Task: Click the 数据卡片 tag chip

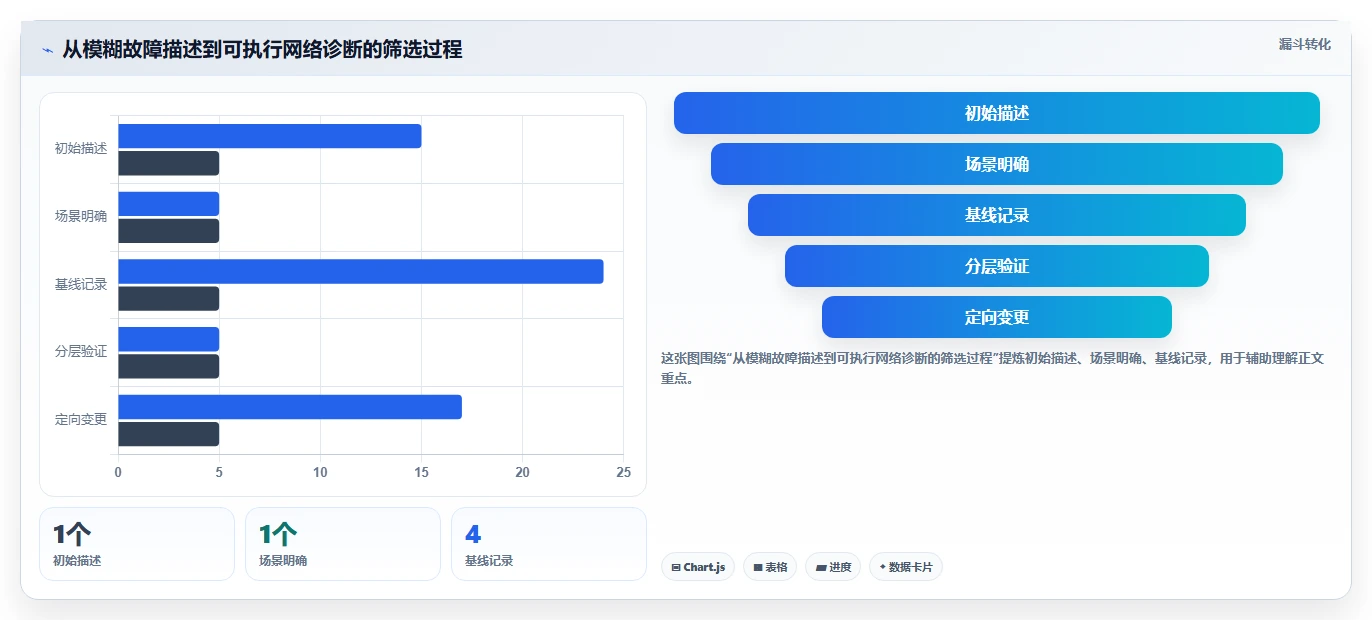Action: (x=906, y=567)
